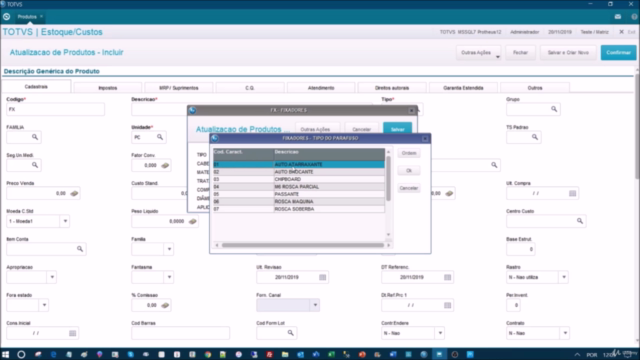Screen dimensions: 640x360
Task: Select the MS ROSCA PARCIAL row
Action: (299, 187)
